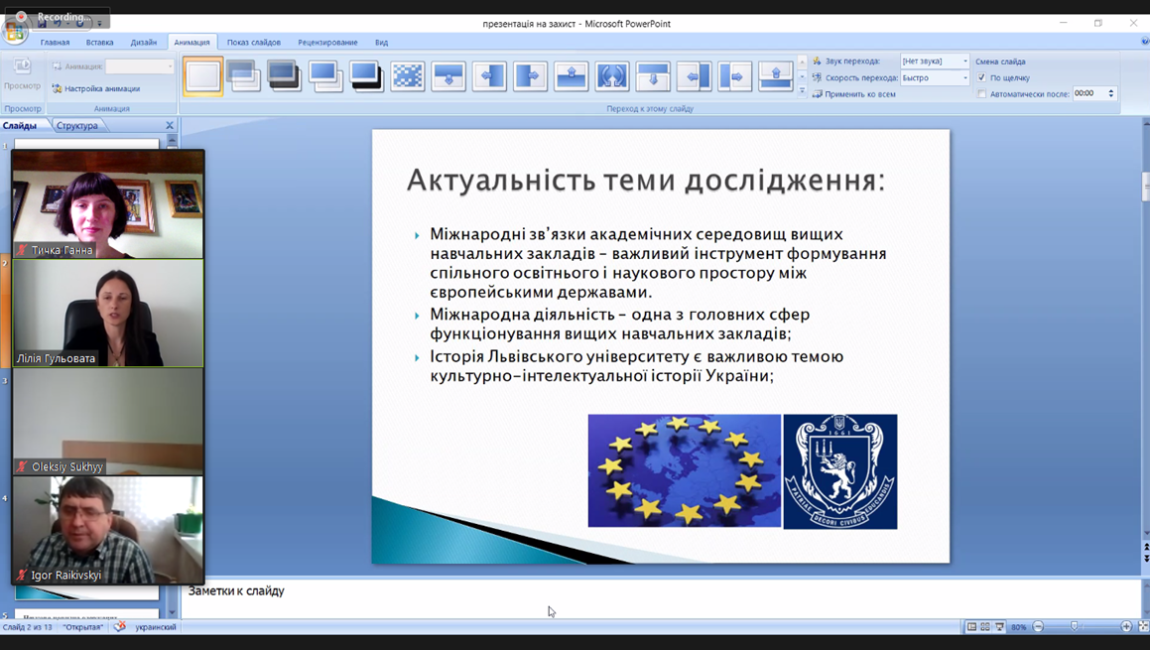Open 'Звук перехода' sound dropdown
Image resolution: width=1150 pixels, height=650 pixels.
coord(965,62)
